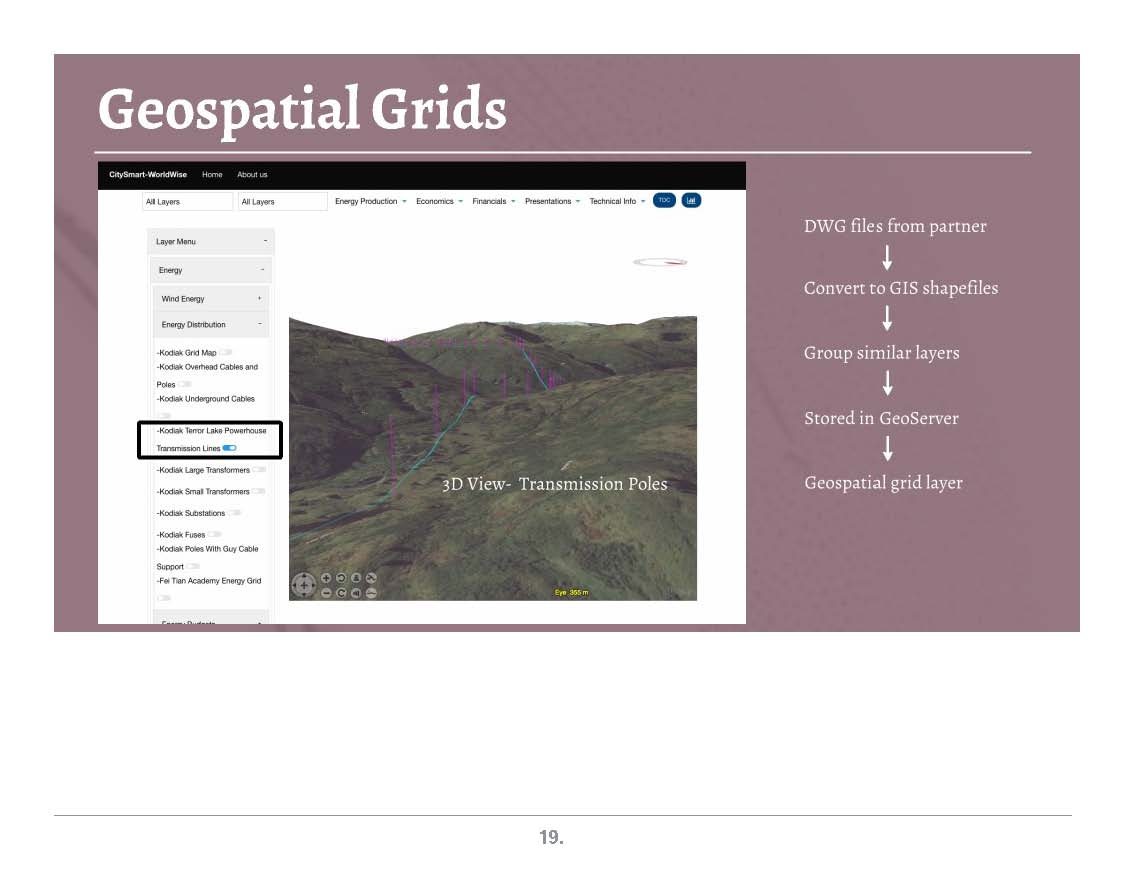This screenshot has width=1133, height=876.
Task: Open the Energy Production dropdown
Action: point(370,201)
